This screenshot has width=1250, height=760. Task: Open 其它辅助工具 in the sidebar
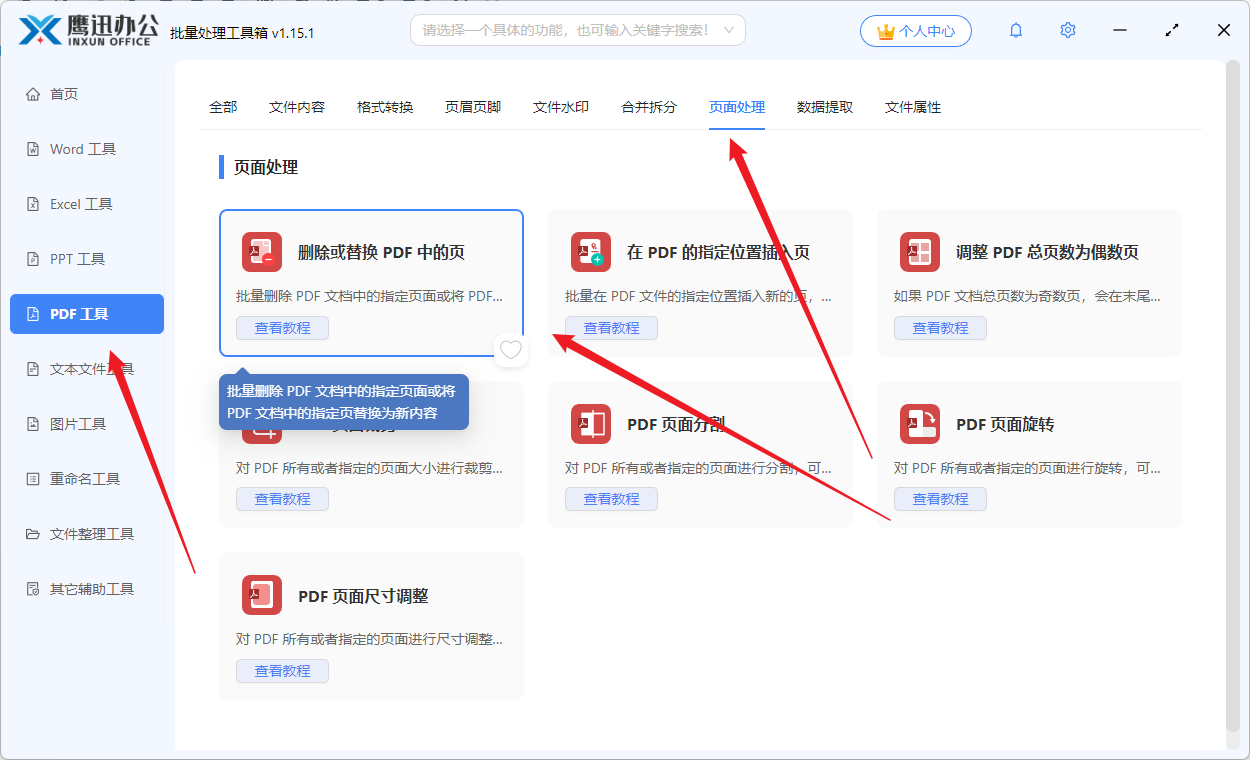87,589
